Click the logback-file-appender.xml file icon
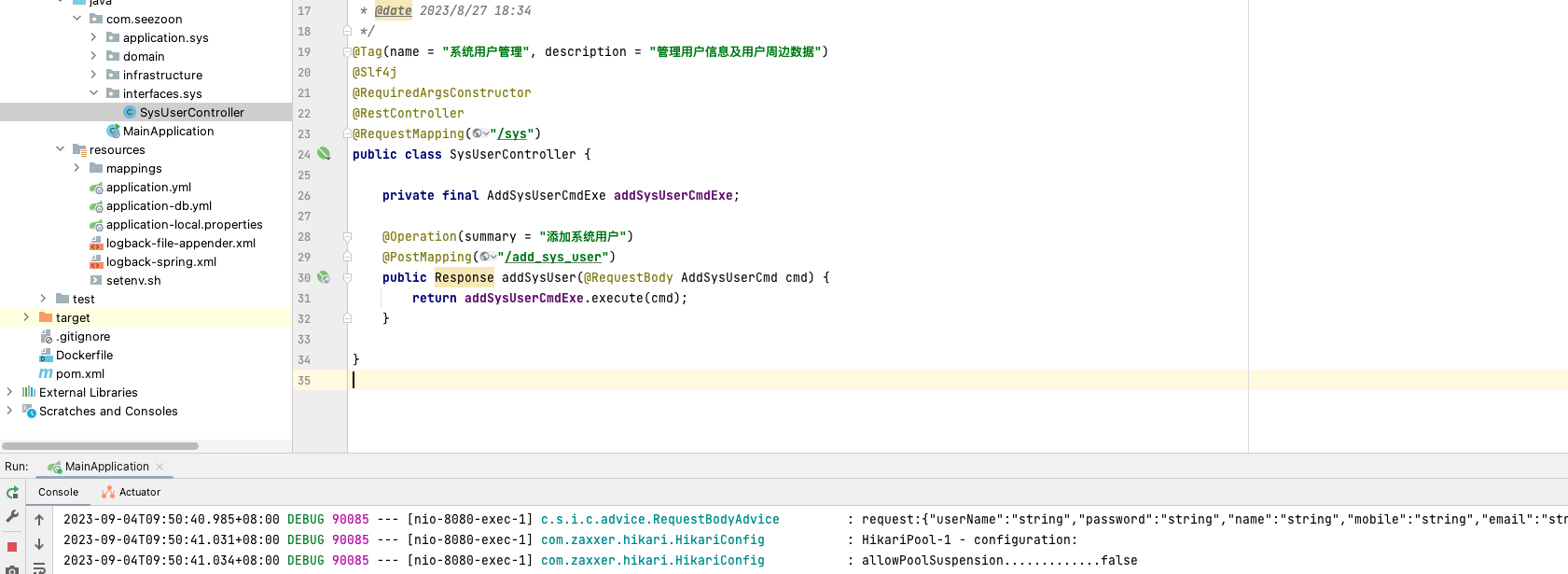 (x=96, y=243)
